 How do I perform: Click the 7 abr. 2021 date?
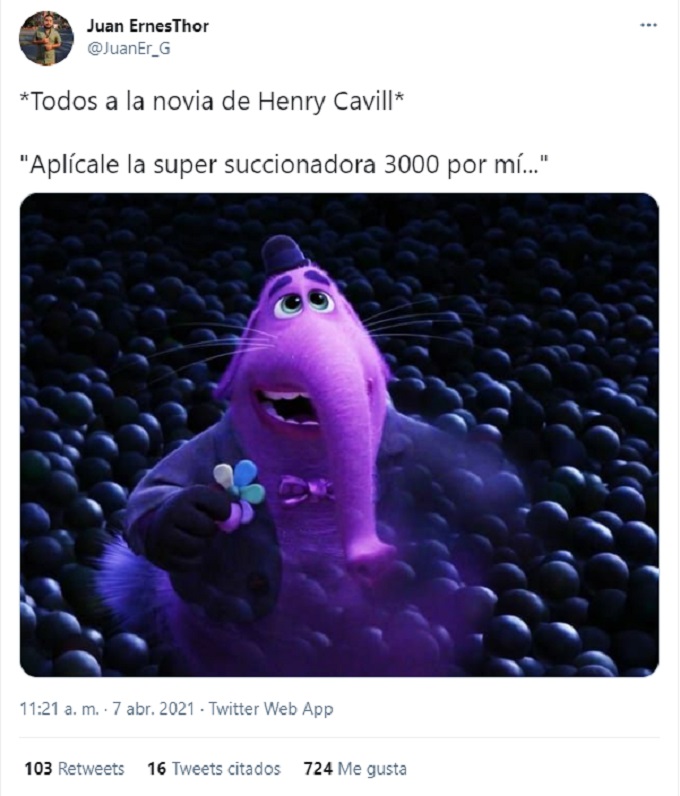[x=153, y=708]
